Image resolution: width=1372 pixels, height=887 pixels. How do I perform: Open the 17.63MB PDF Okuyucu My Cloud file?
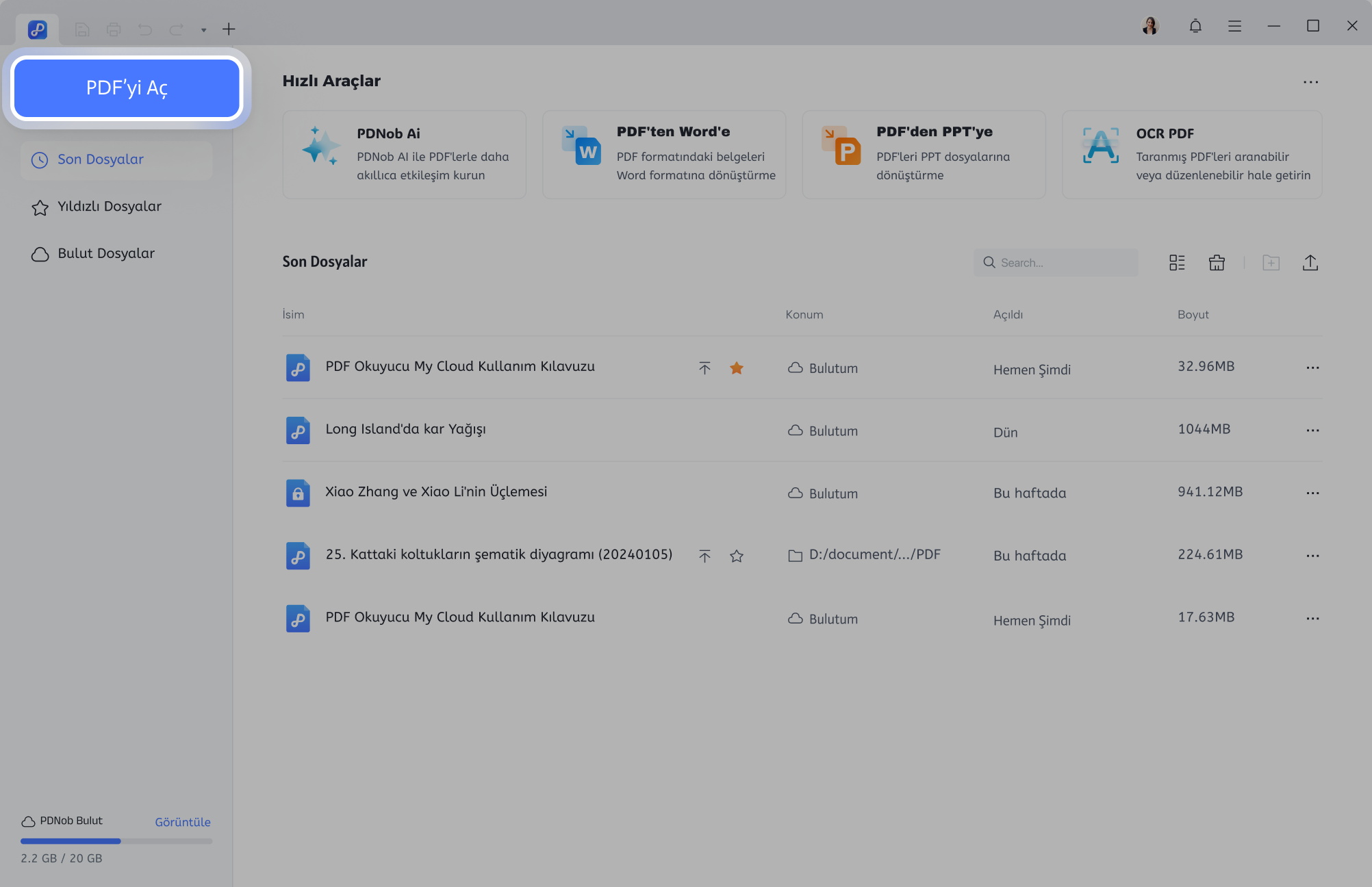(x=460, y=617)
